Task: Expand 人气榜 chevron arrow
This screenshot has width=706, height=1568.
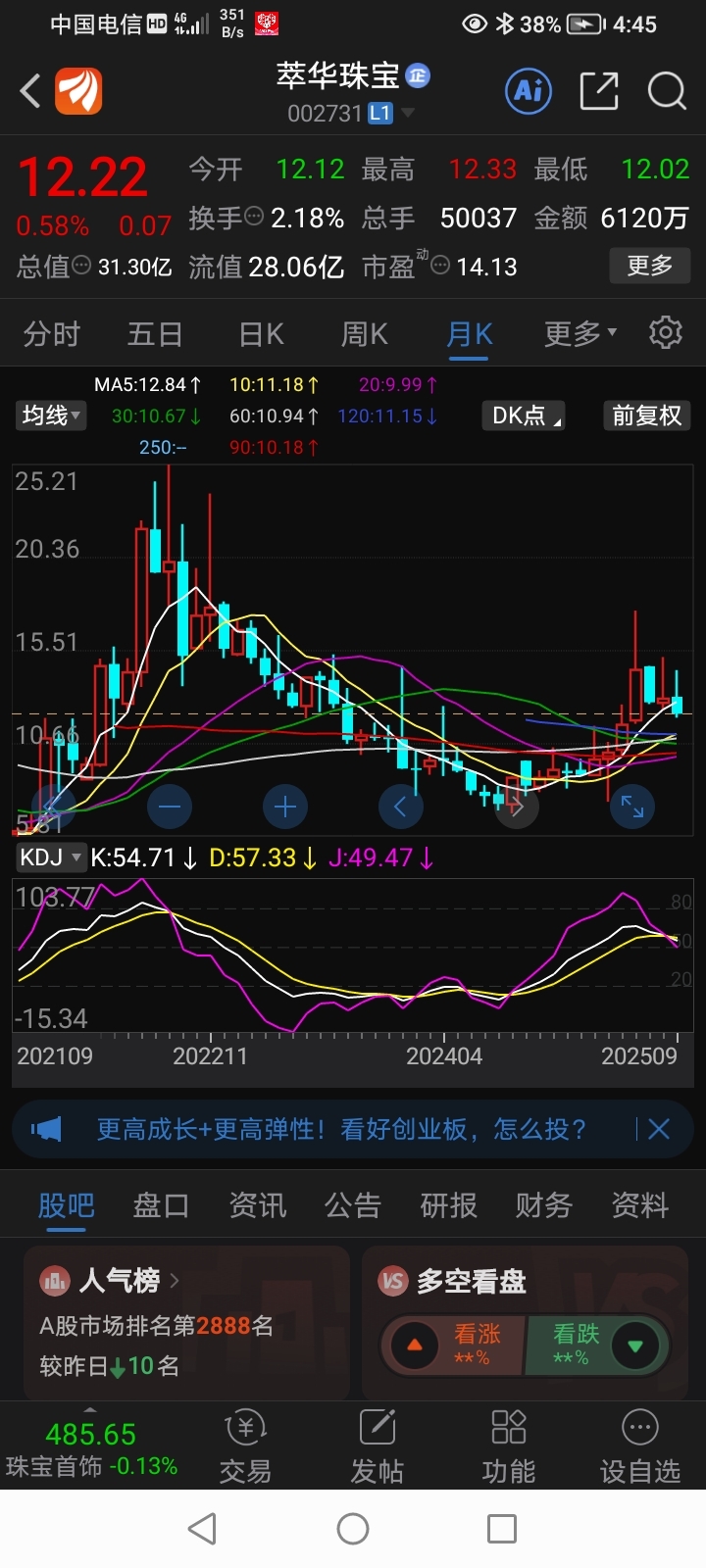Action: pyautogui.click(x=175, y=1280)
